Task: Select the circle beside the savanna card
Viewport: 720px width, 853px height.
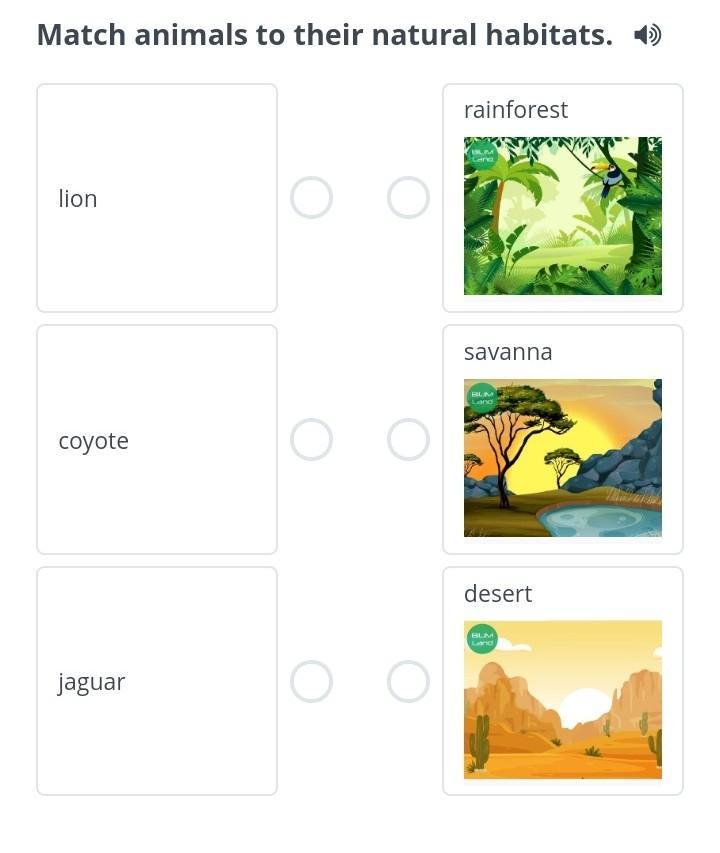Action: 408,440
